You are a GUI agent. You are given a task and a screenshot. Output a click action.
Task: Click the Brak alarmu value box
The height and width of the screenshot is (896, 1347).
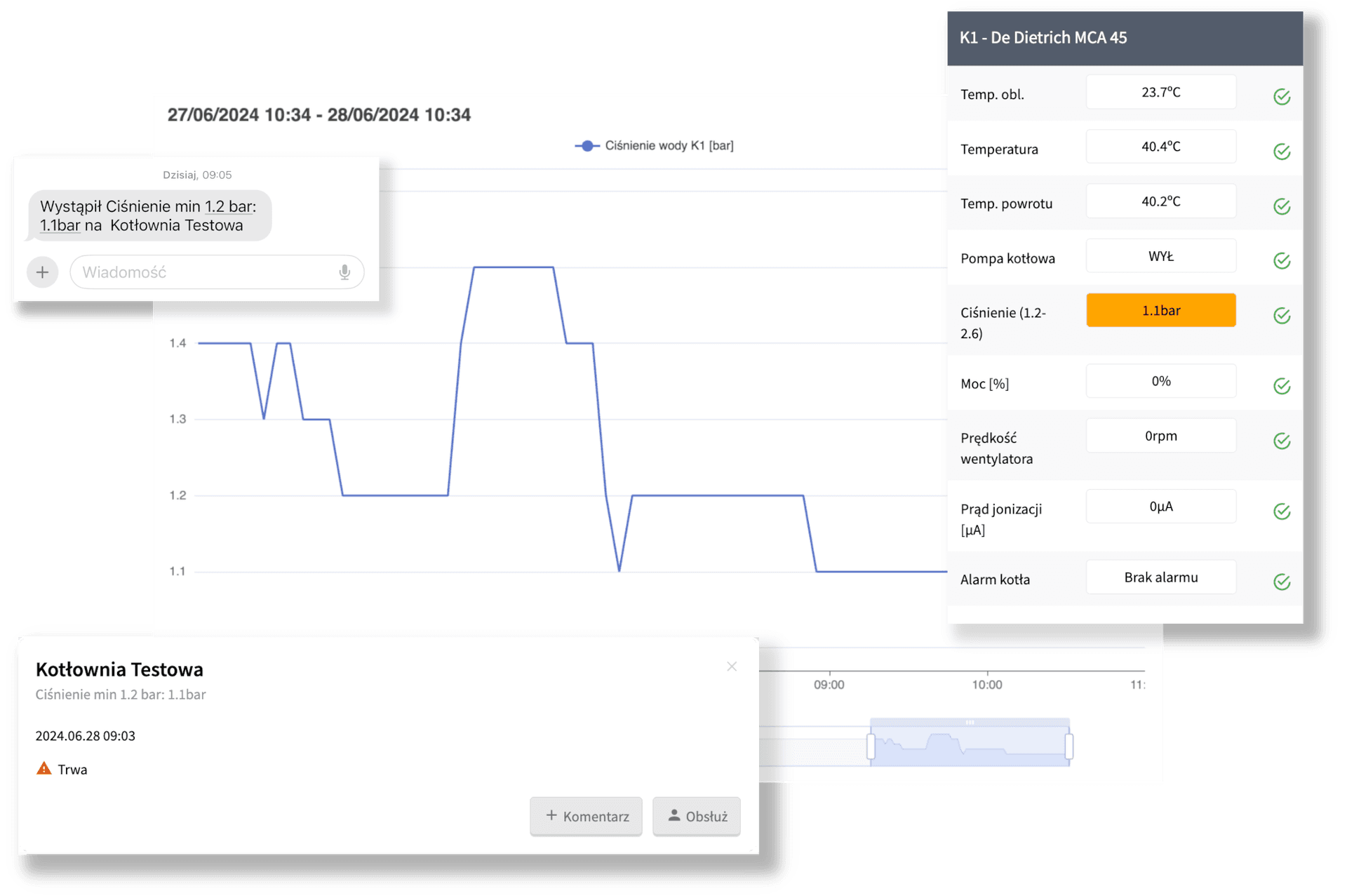click(x=1160, y=577)
